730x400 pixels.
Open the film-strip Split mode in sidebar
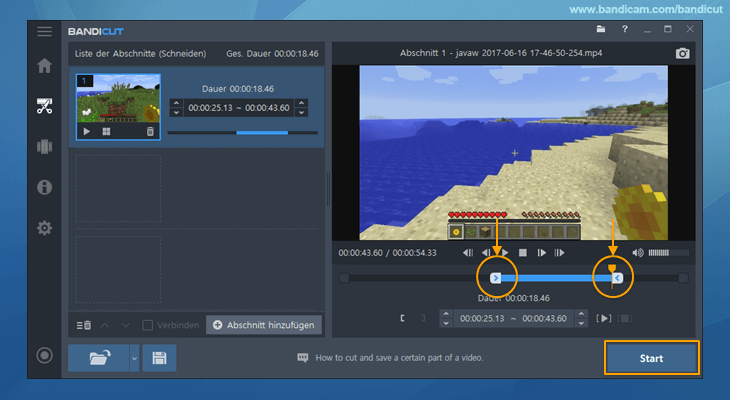(45, 147)
